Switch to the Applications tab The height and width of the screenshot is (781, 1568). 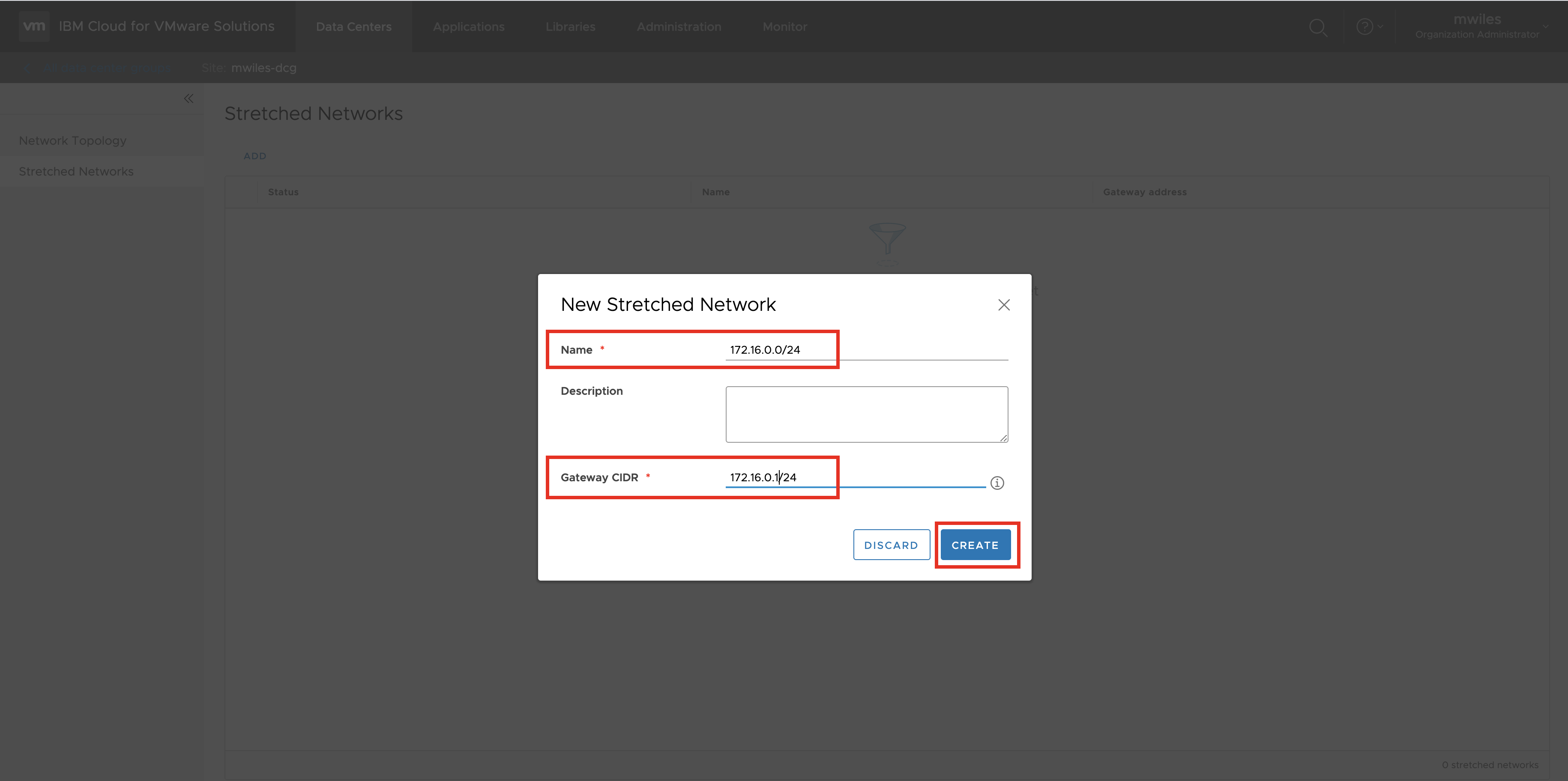coord(469,27)
